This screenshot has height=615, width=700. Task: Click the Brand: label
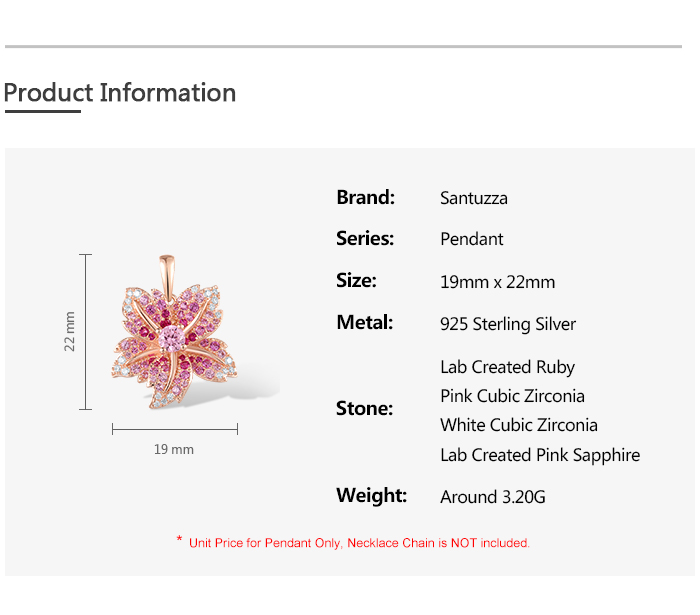pos(366,197)
